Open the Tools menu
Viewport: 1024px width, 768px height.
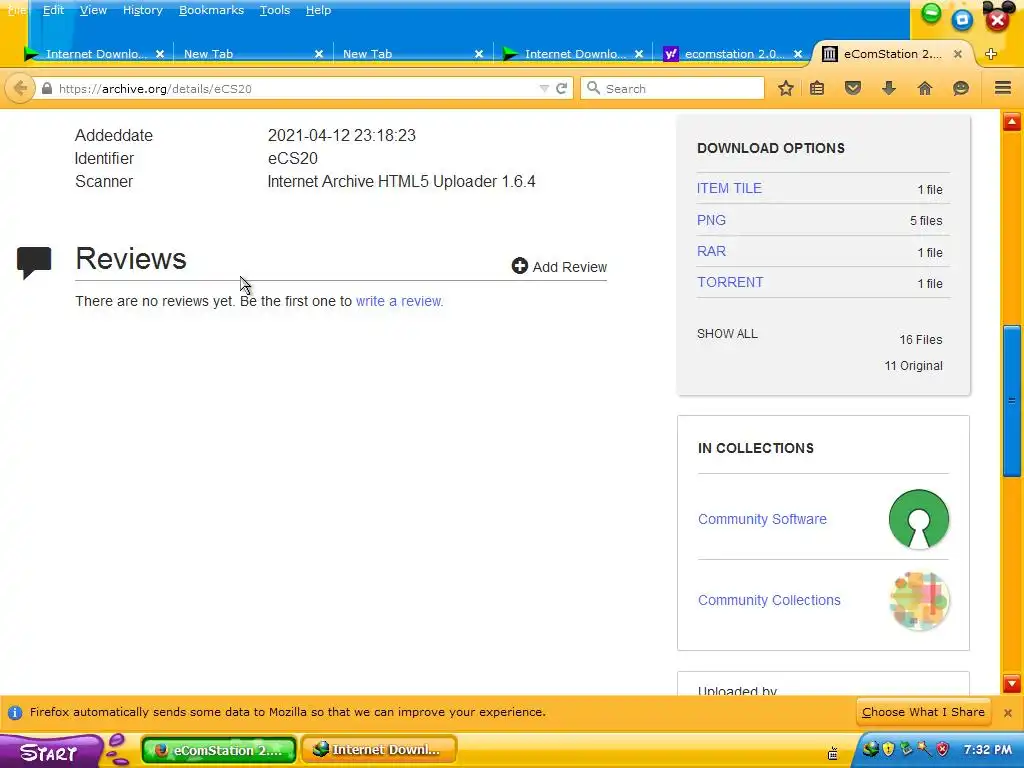pyautogui.click(x=274, y=10)
